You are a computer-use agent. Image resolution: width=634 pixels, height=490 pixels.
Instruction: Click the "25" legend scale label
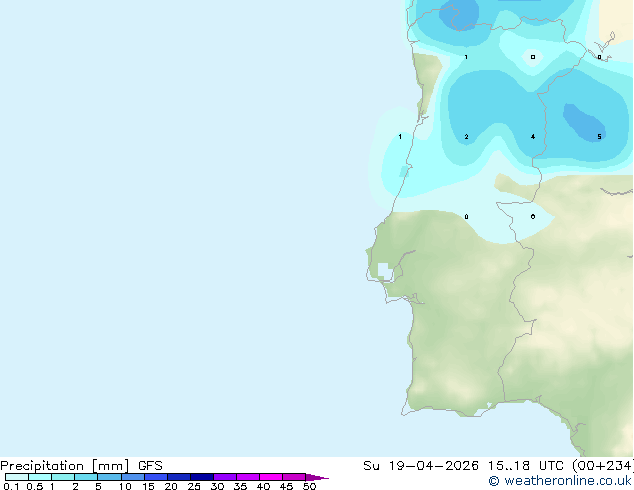(194, 486)
